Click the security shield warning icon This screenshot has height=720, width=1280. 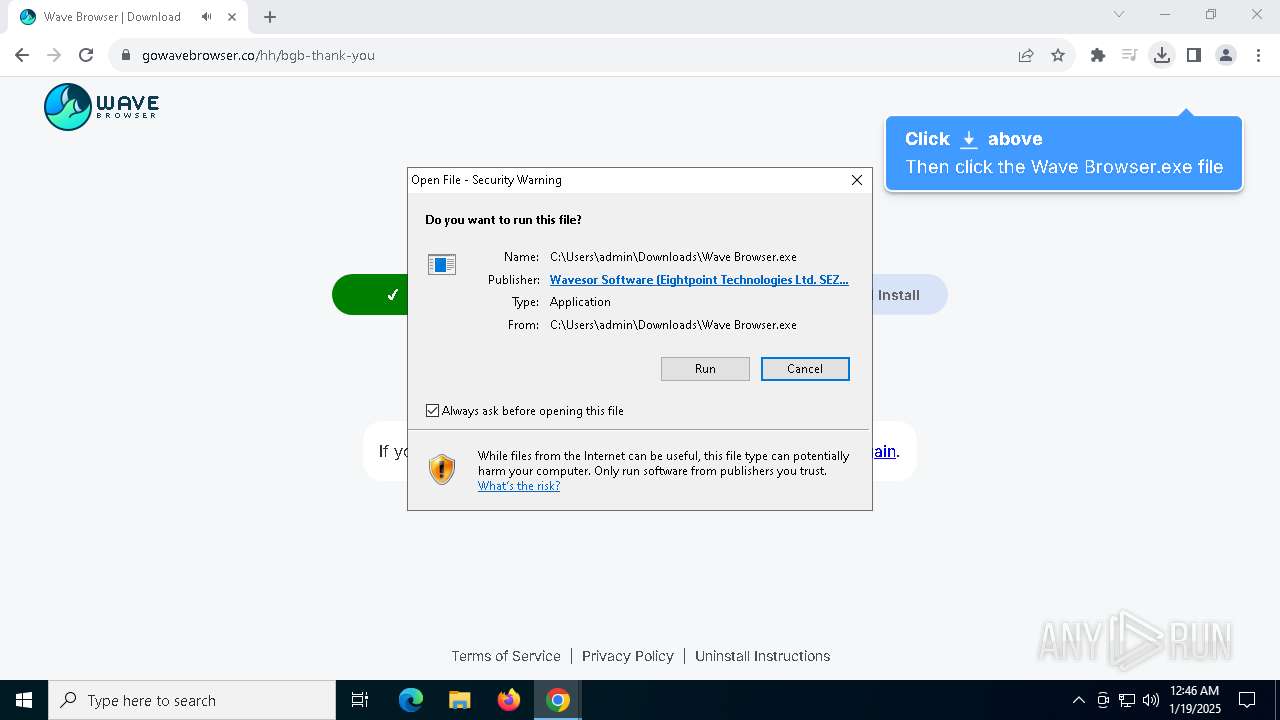coord(442,469)
